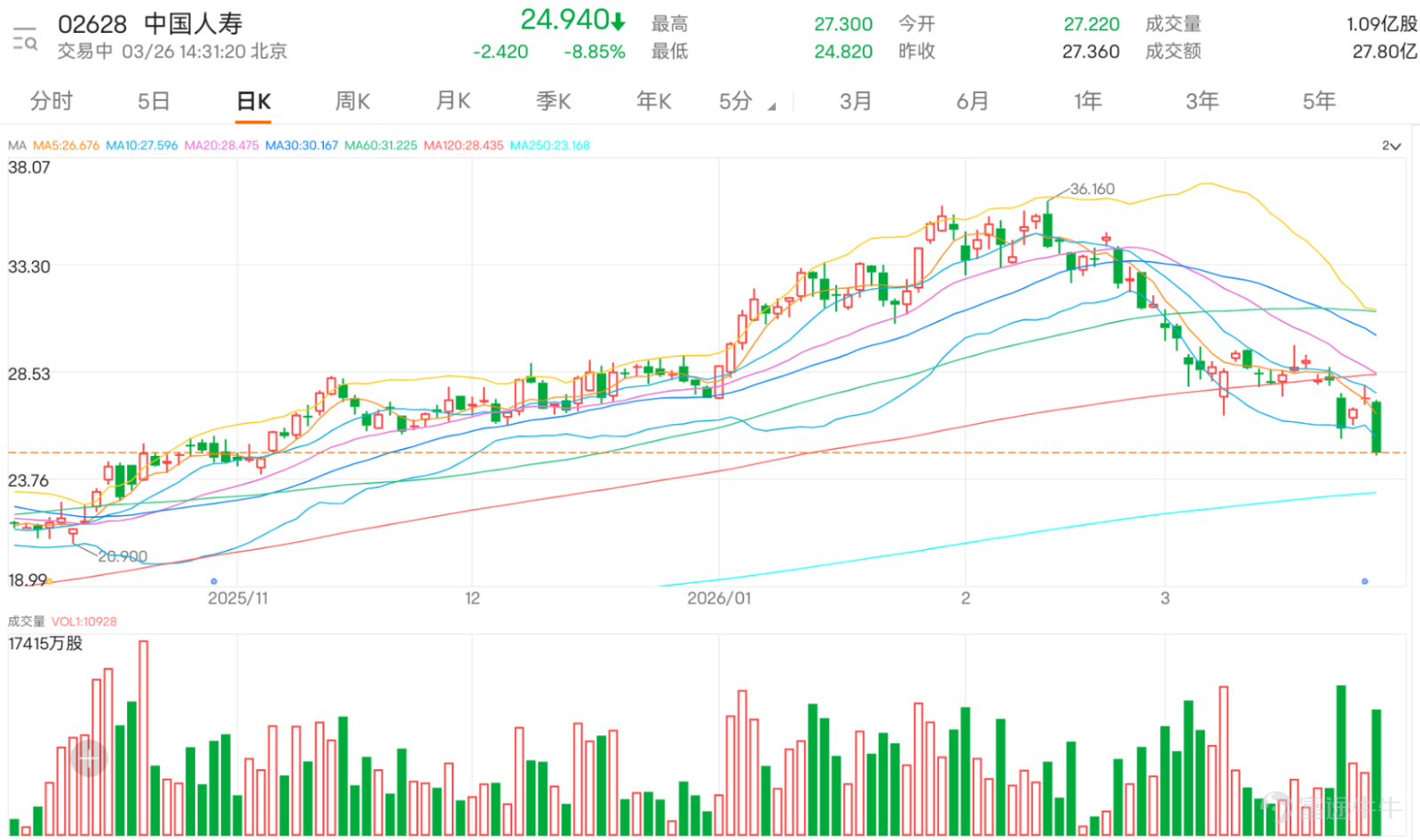
Task: Click the stock name 中国人寿
Action: [193, 24]
